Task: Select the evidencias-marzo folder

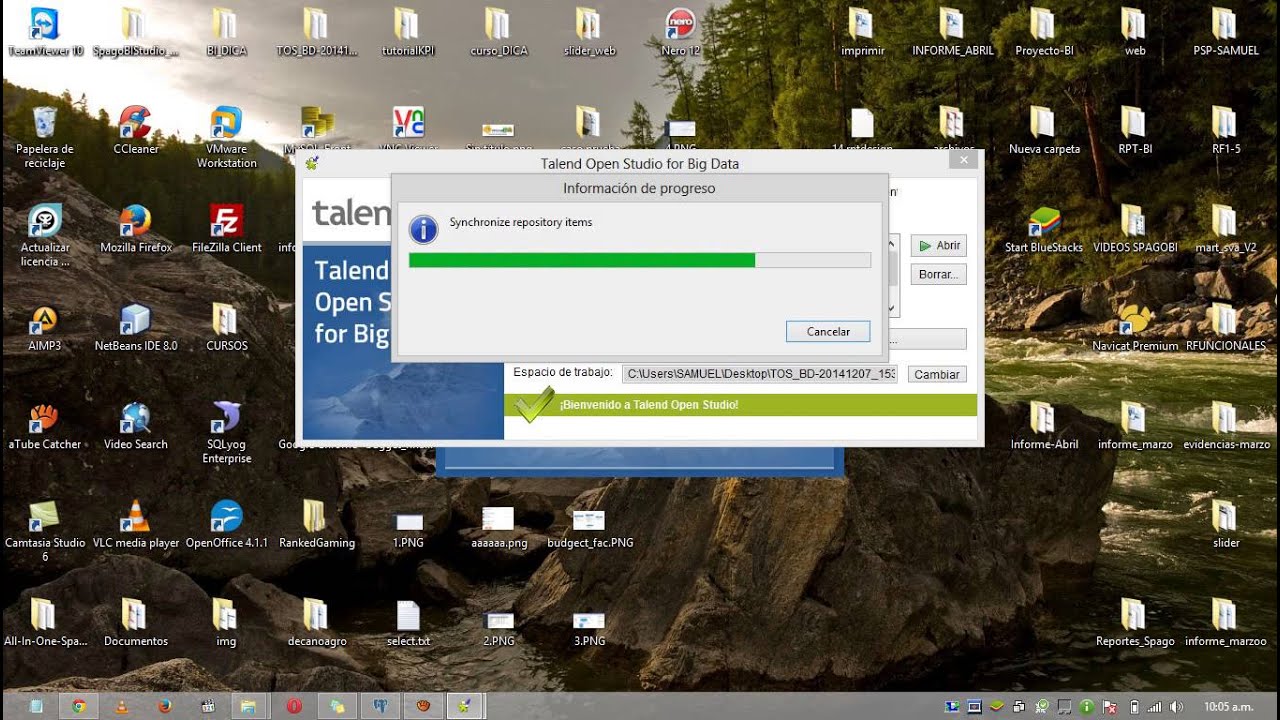Action: pos(1226,426)
